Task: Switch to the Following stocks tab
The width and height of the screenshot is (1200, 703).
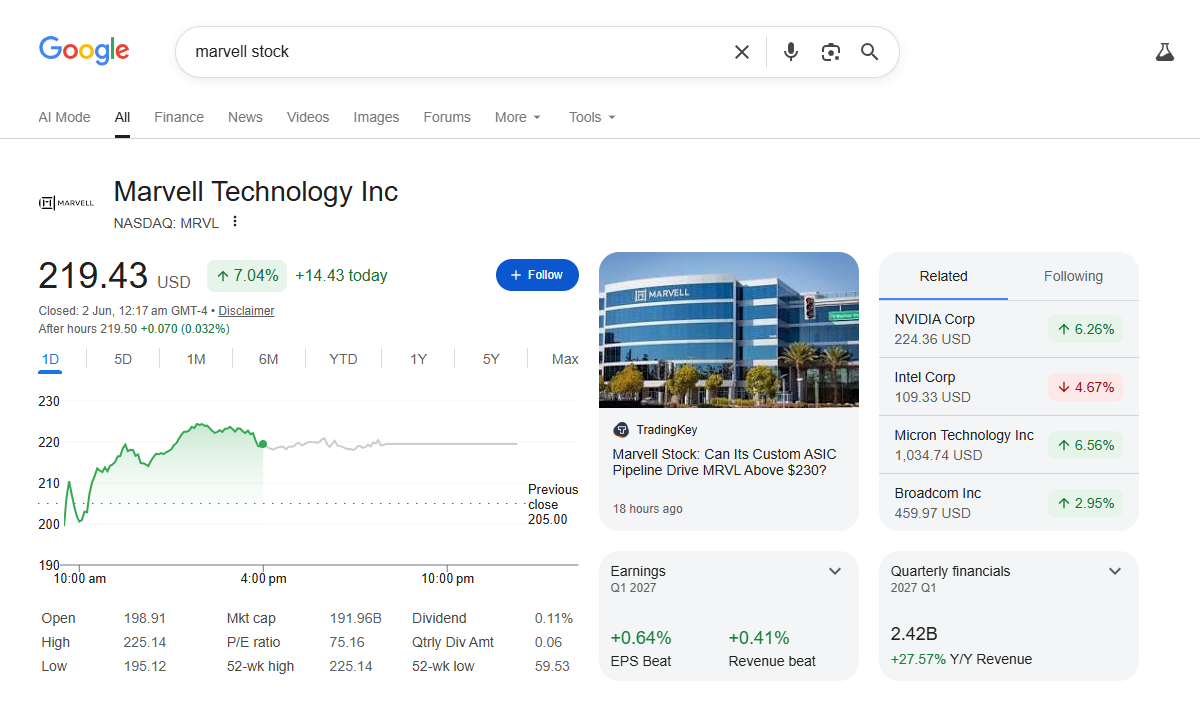Action: 1073,276
